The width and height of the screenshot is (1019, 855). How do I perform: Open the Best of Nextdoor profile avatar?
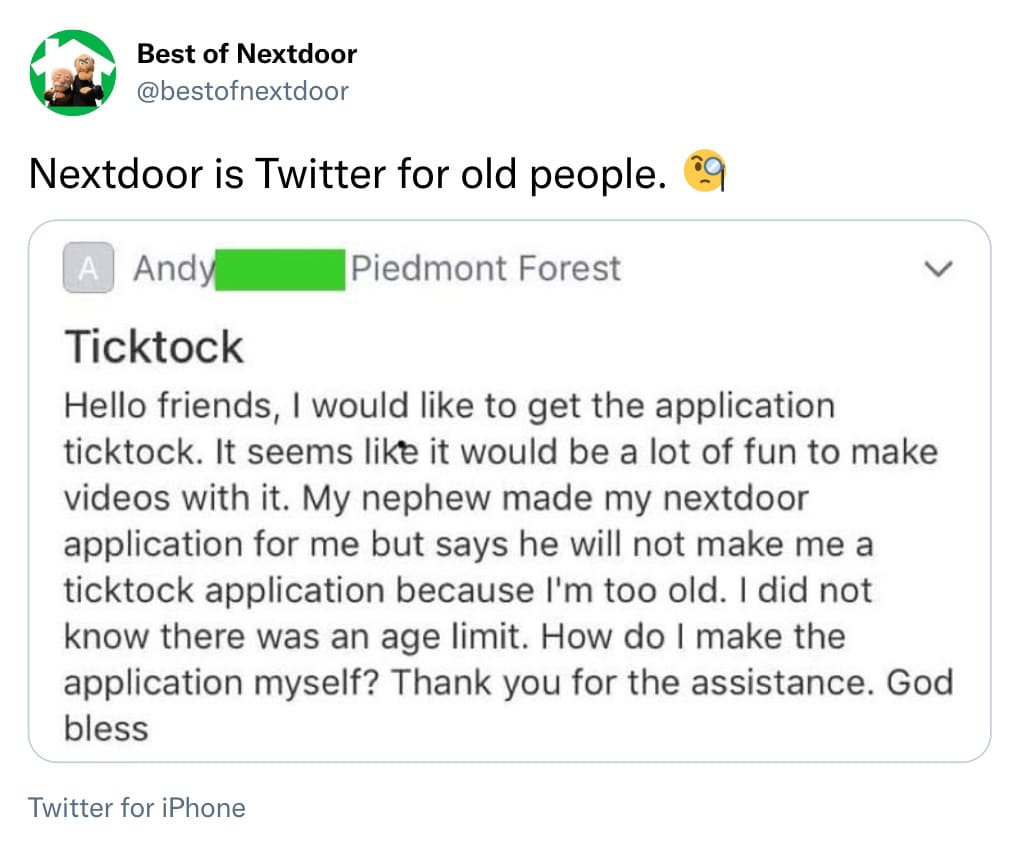[x=73, y=73]
